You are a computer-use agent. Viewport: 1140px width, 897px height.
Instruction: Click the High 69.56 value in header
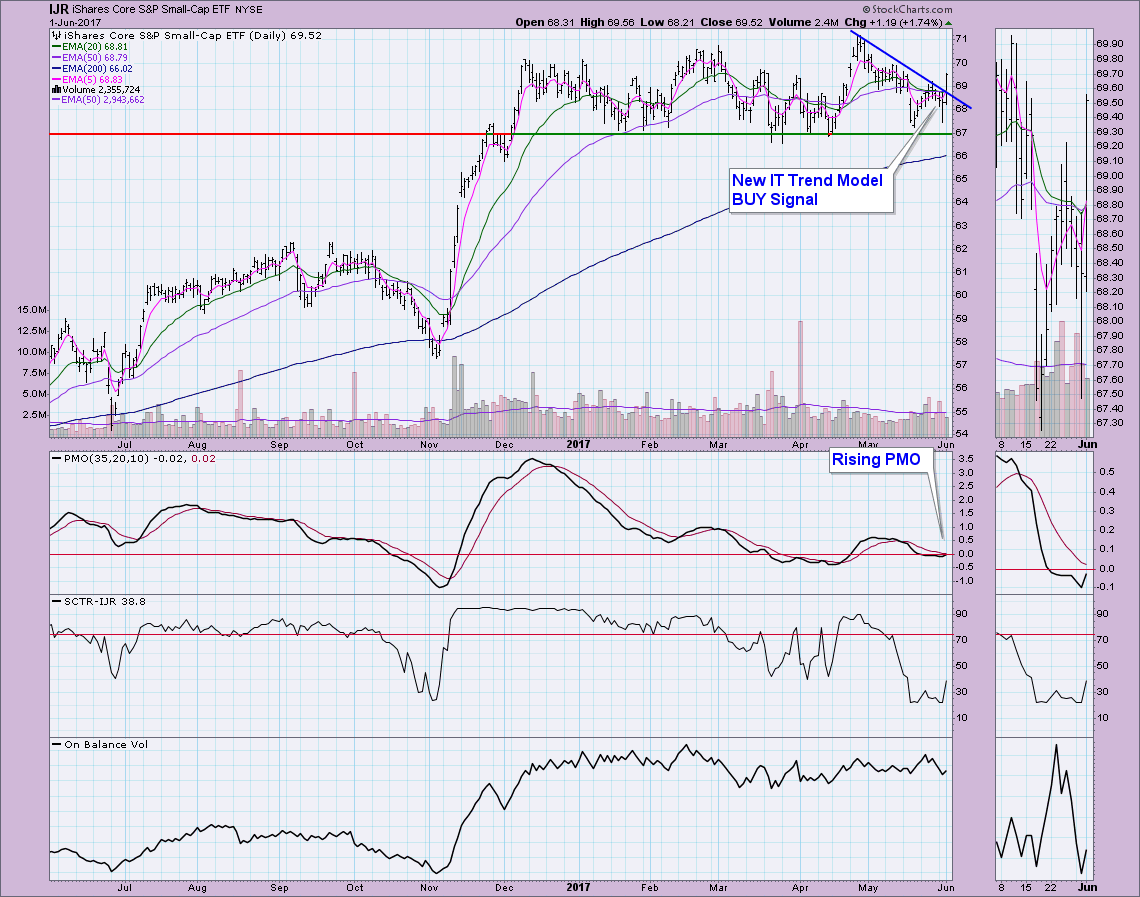tap(608, 23)
